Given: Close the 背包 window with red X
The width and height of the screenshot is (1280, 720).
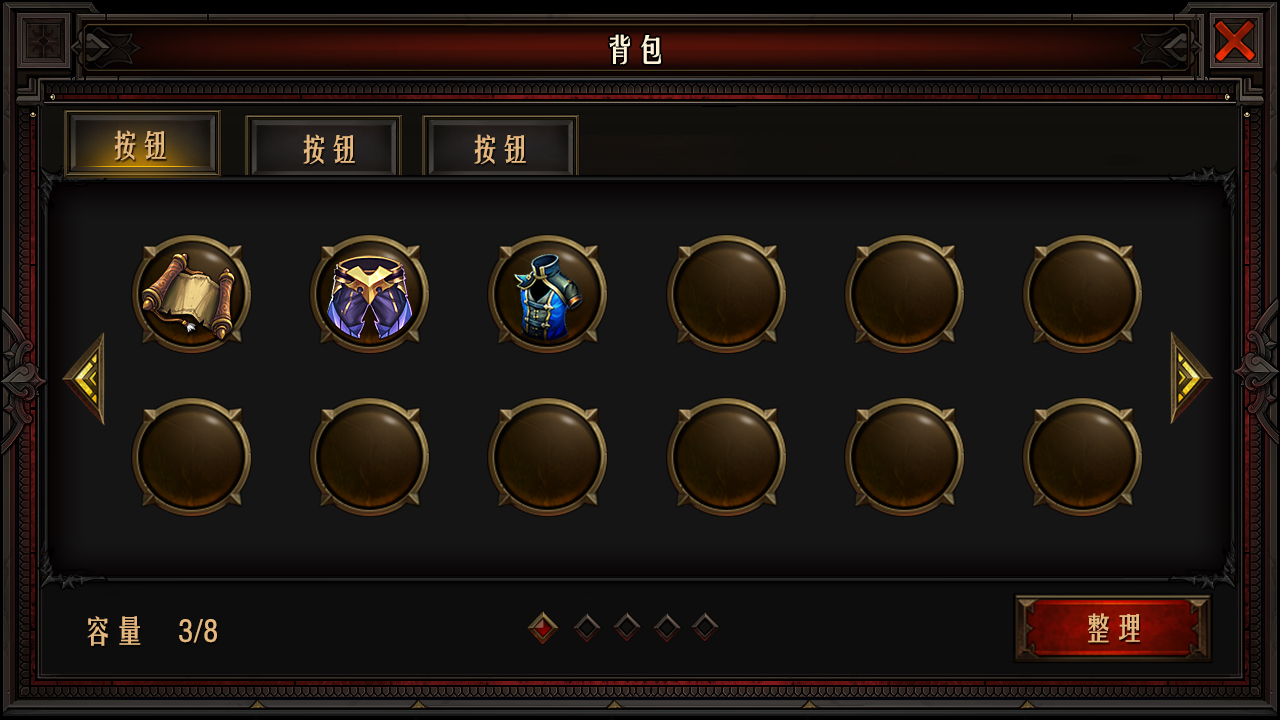Looking at the screenshot, I should pos(1235,40).
